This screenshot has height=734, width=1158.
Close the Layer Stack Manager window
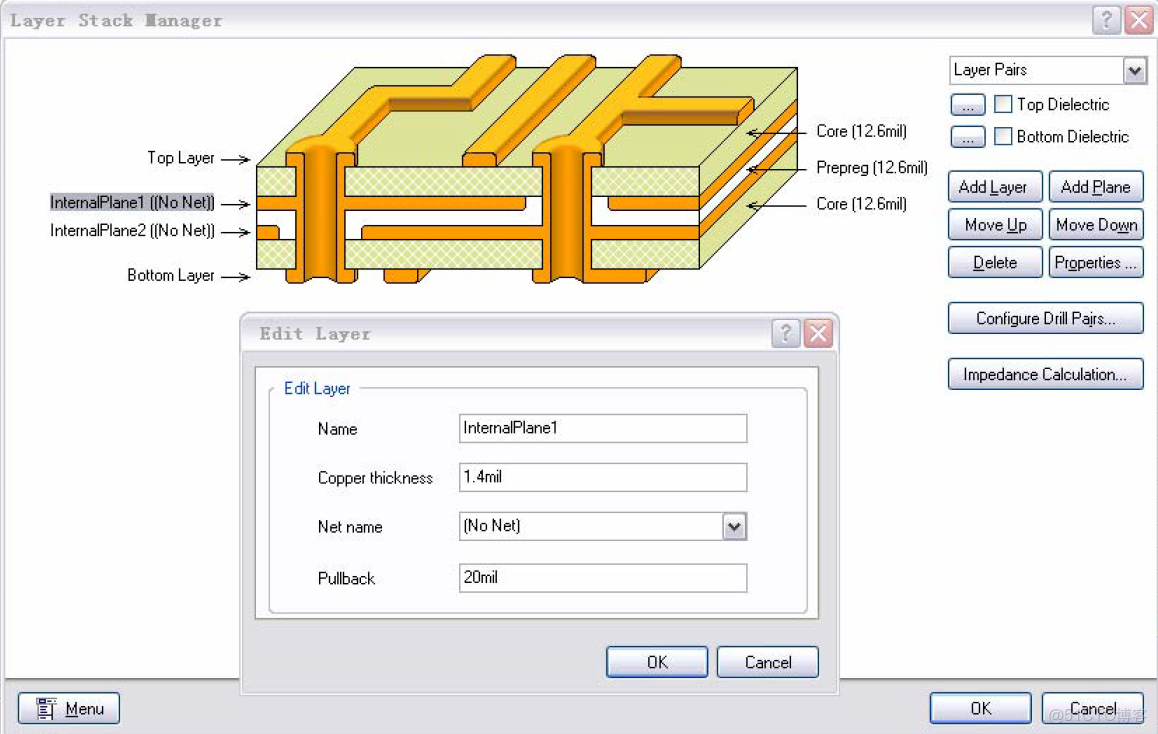click(x=1139, y=20)
